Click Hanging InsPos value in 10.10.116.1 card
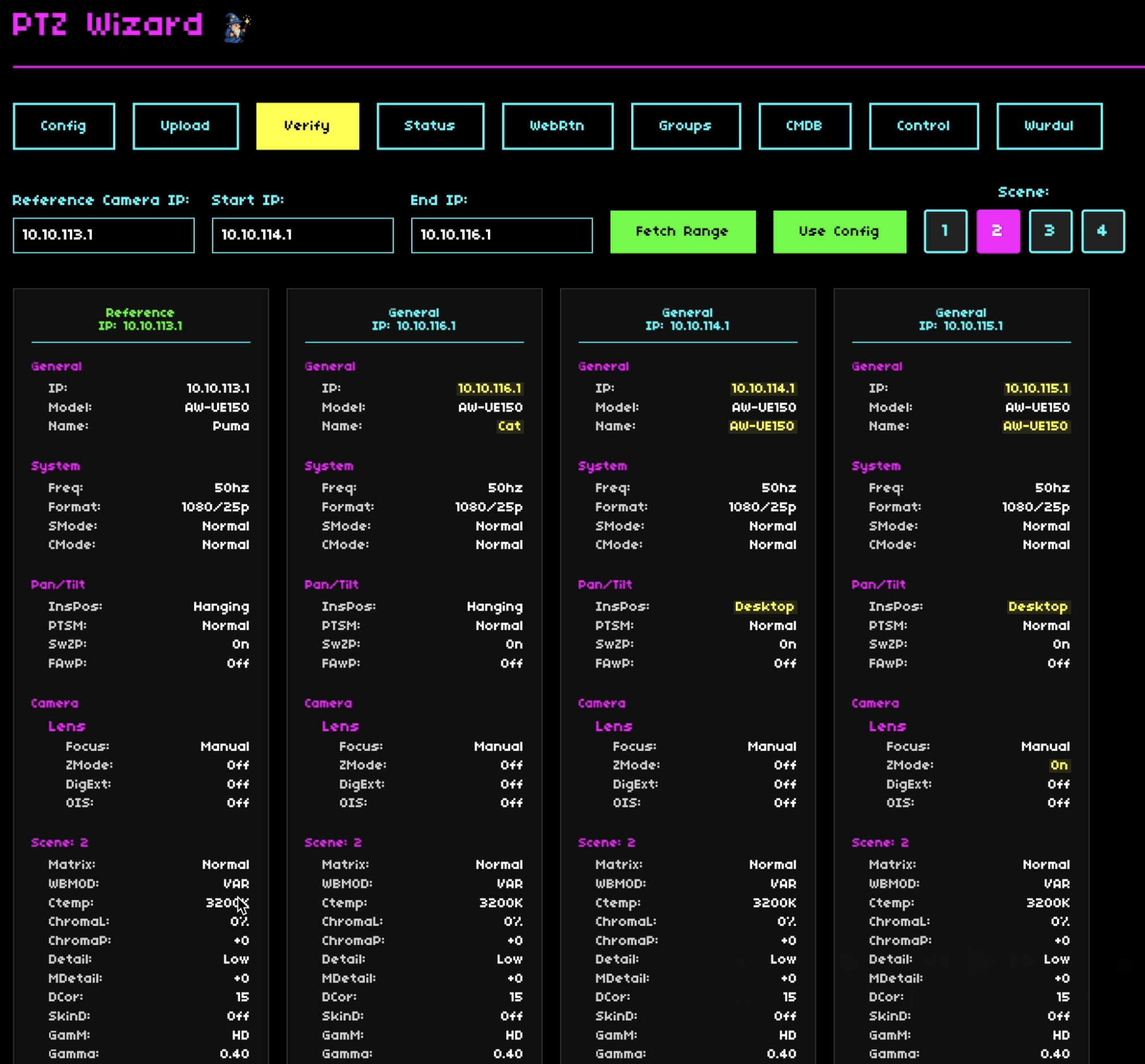Screen dimensions: 1145x1064 [495, 607]
